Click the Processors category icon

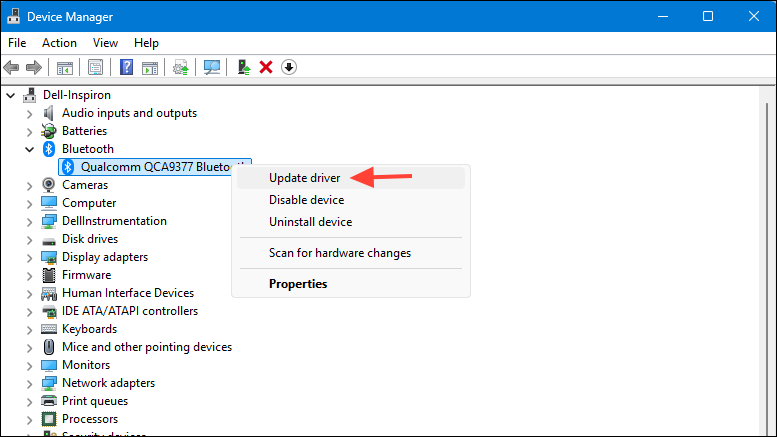tap(49, 419)
